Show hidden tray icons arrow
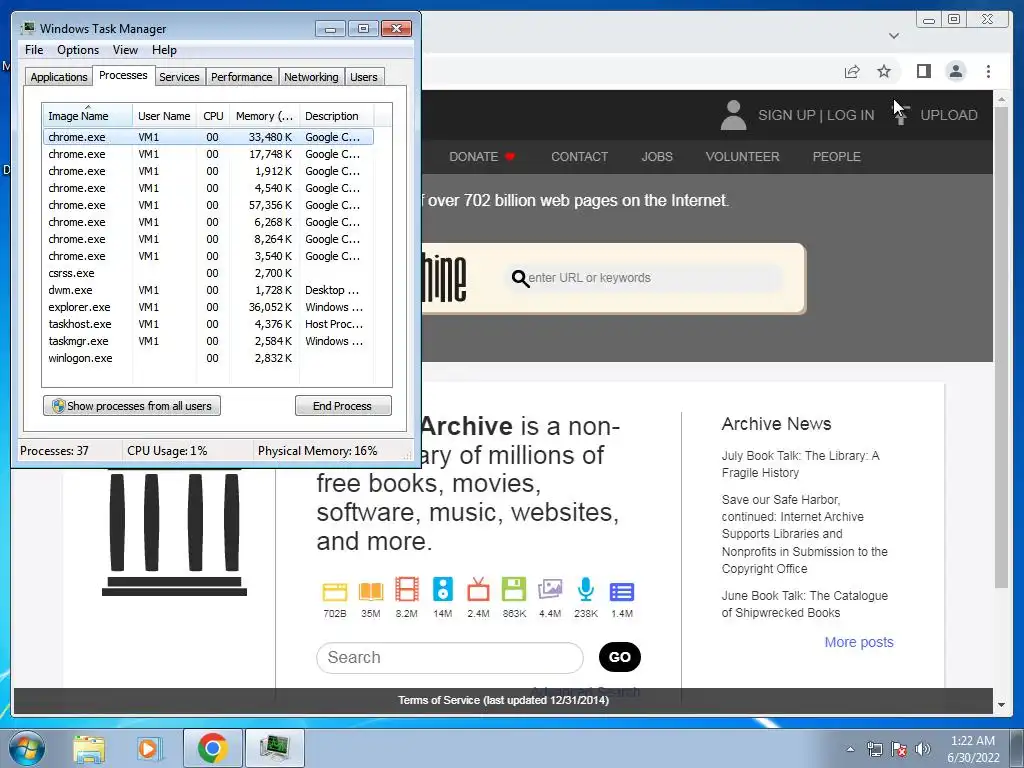The width and height of the screenshot is (1024, 768). [850, 750]
